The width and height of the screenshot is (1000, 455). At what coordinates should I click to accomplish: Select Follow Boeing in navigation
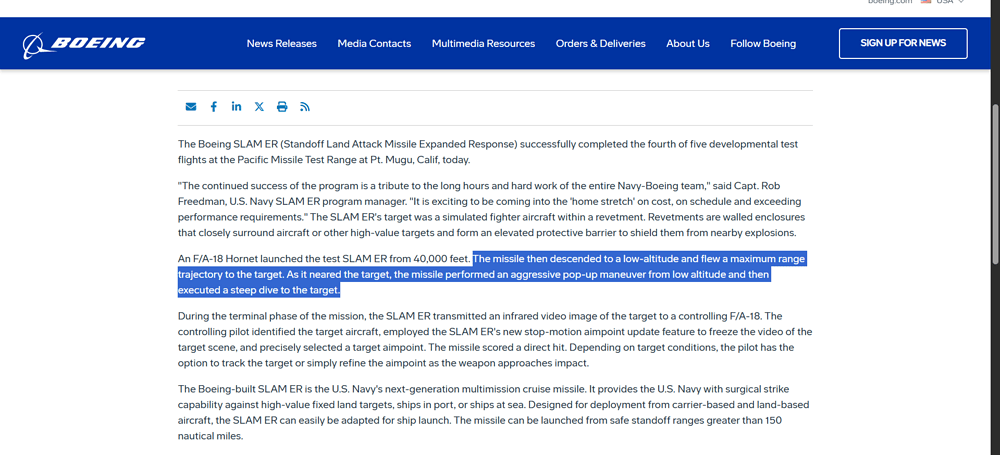pos(763,44)
